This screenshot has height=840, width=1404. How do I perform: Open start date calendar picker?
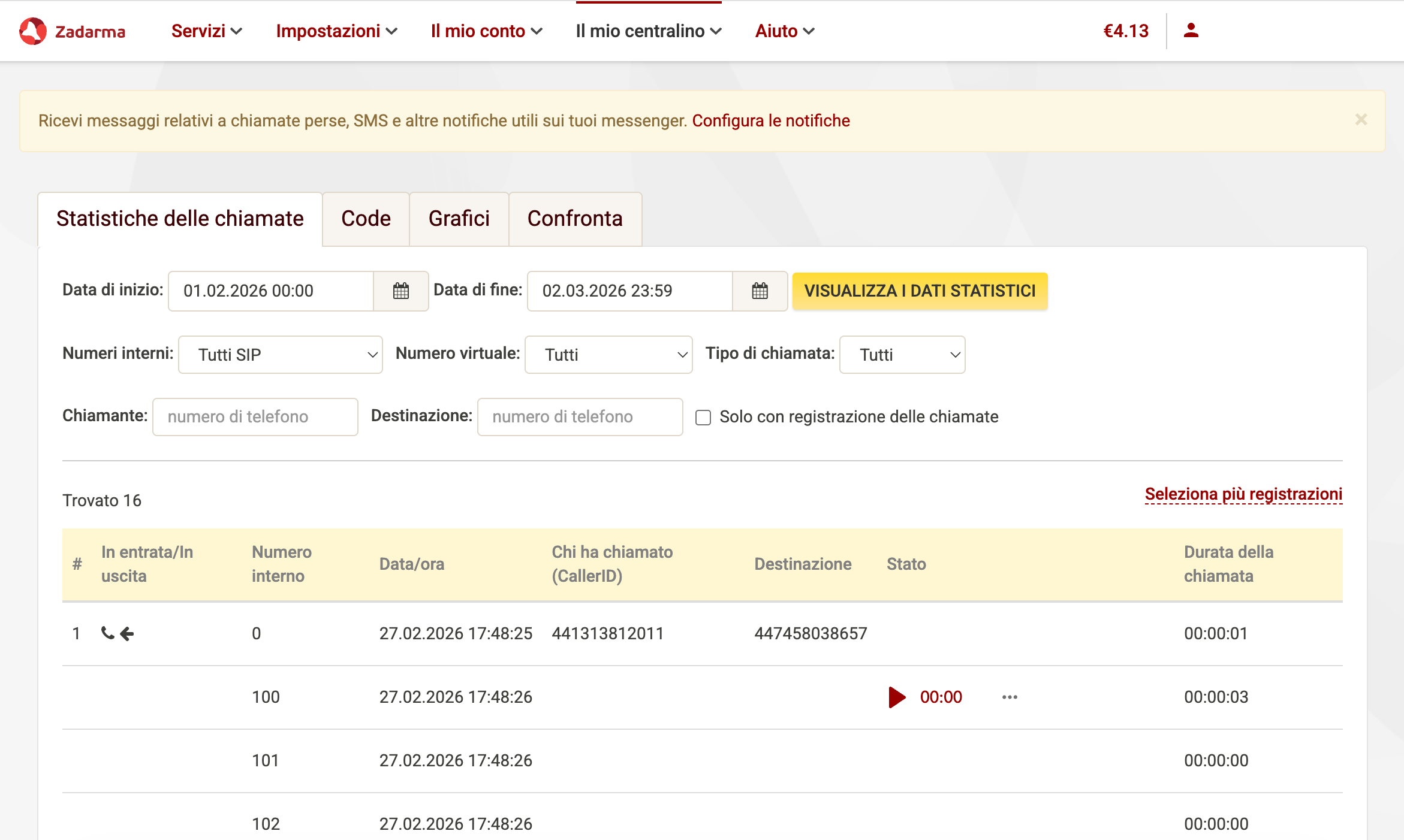(400, 291)
